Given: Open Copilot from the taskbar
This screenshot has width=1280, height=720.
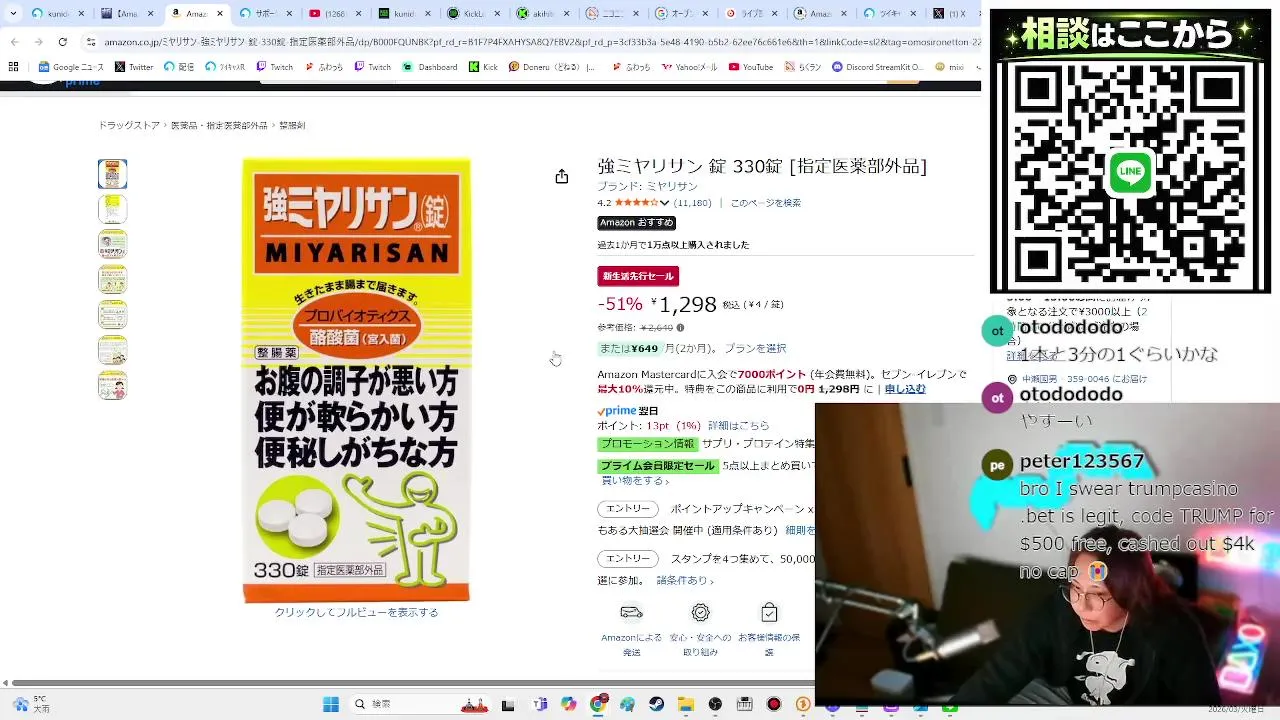Looking at the screenshot, I should (x=569, y=705).
